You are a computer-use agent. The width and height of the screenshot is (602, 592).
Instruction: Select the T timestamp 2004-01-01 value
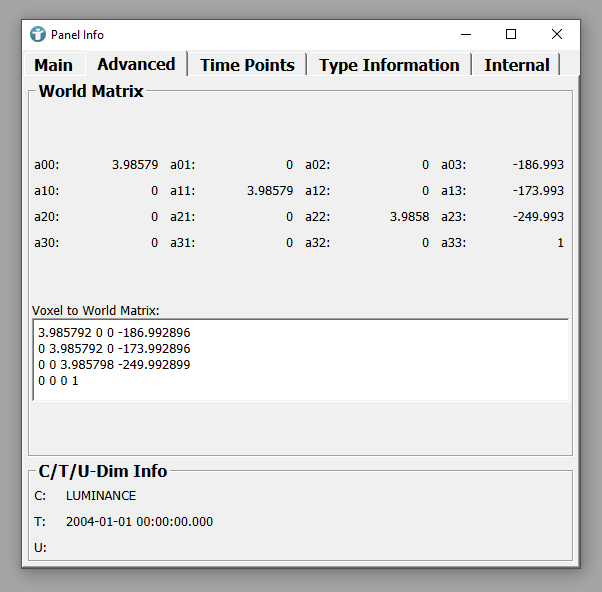click(x=139, y=522)
